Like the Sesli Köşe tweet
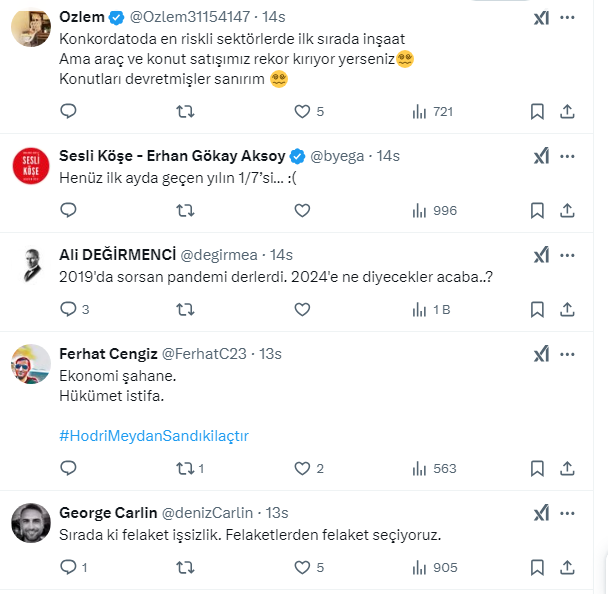The image size is (608, 594). tap(302, 211)
